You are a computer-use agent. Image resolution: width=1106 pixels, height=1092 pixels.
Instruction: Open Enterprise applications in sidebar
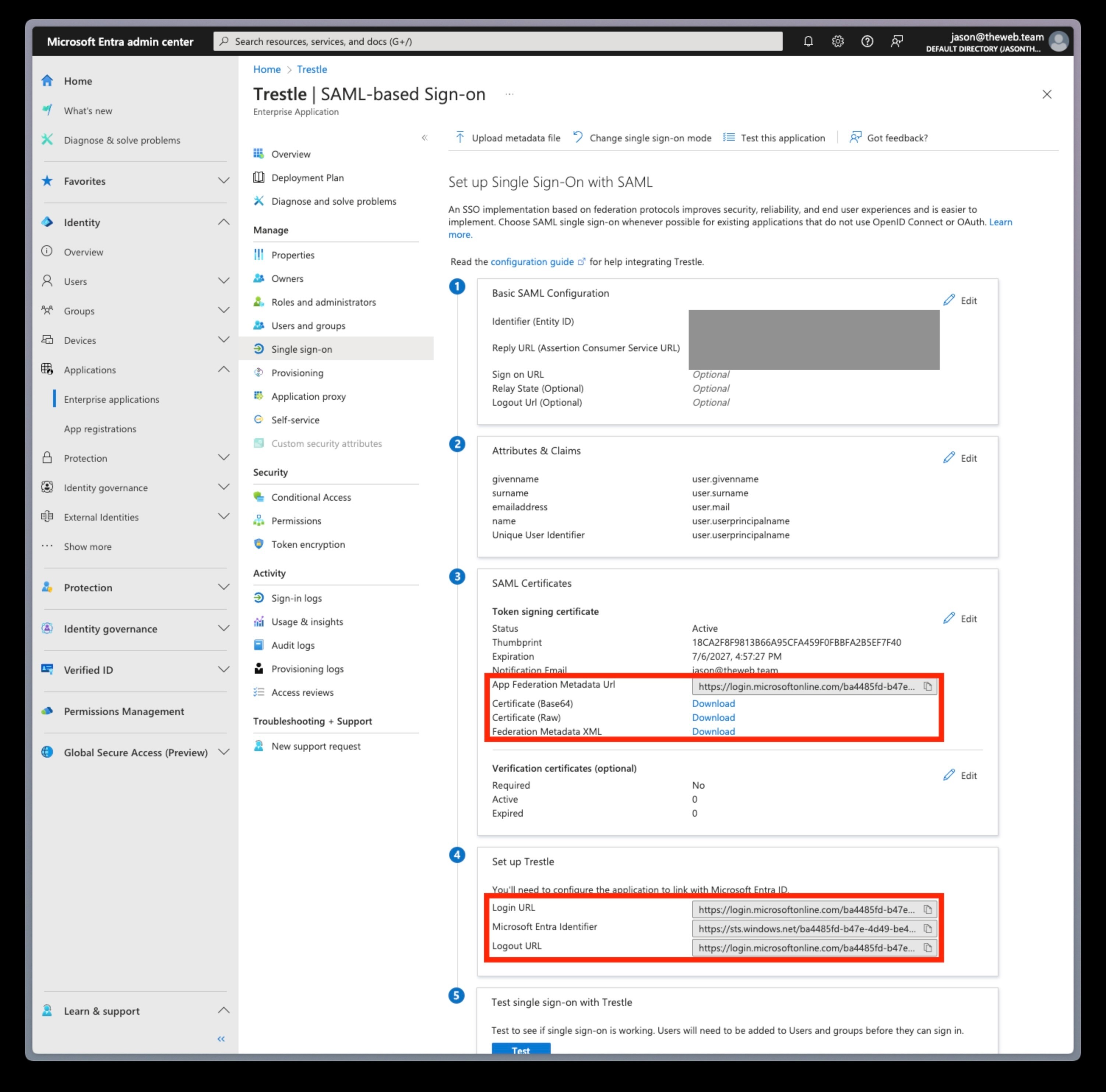112,399
